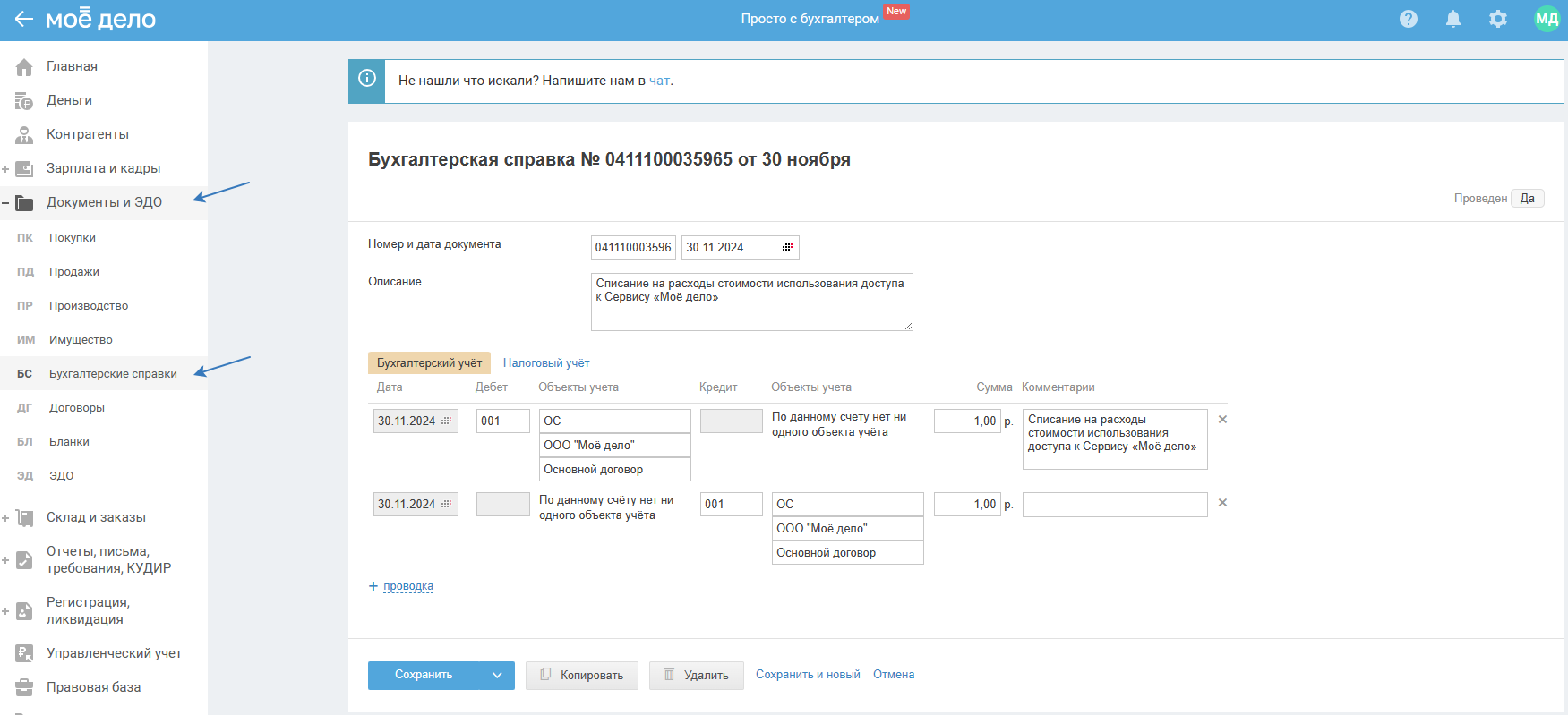Click the info icon in the banner
Image resolution: width=1568 pixels, height=715 pixels.
point(367,79)
